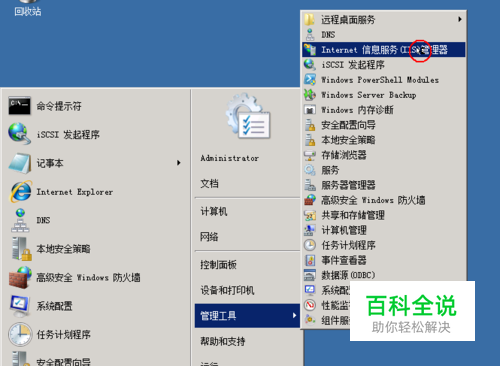
Task: Select 管理工具 in the start menu
Action: (x=248, y=315)
